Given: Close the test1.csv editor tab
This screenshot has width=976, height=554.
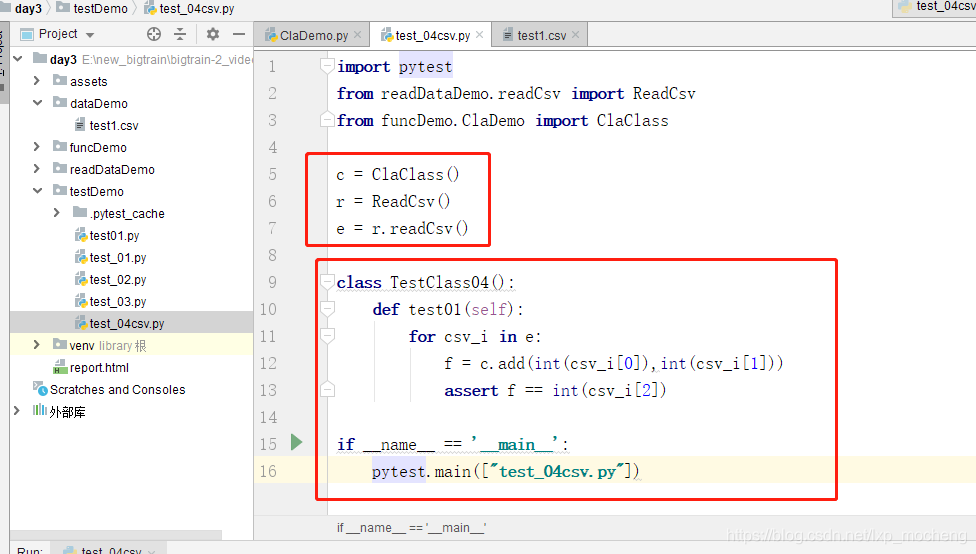Looking at the screenshot, I should [576, 35].
